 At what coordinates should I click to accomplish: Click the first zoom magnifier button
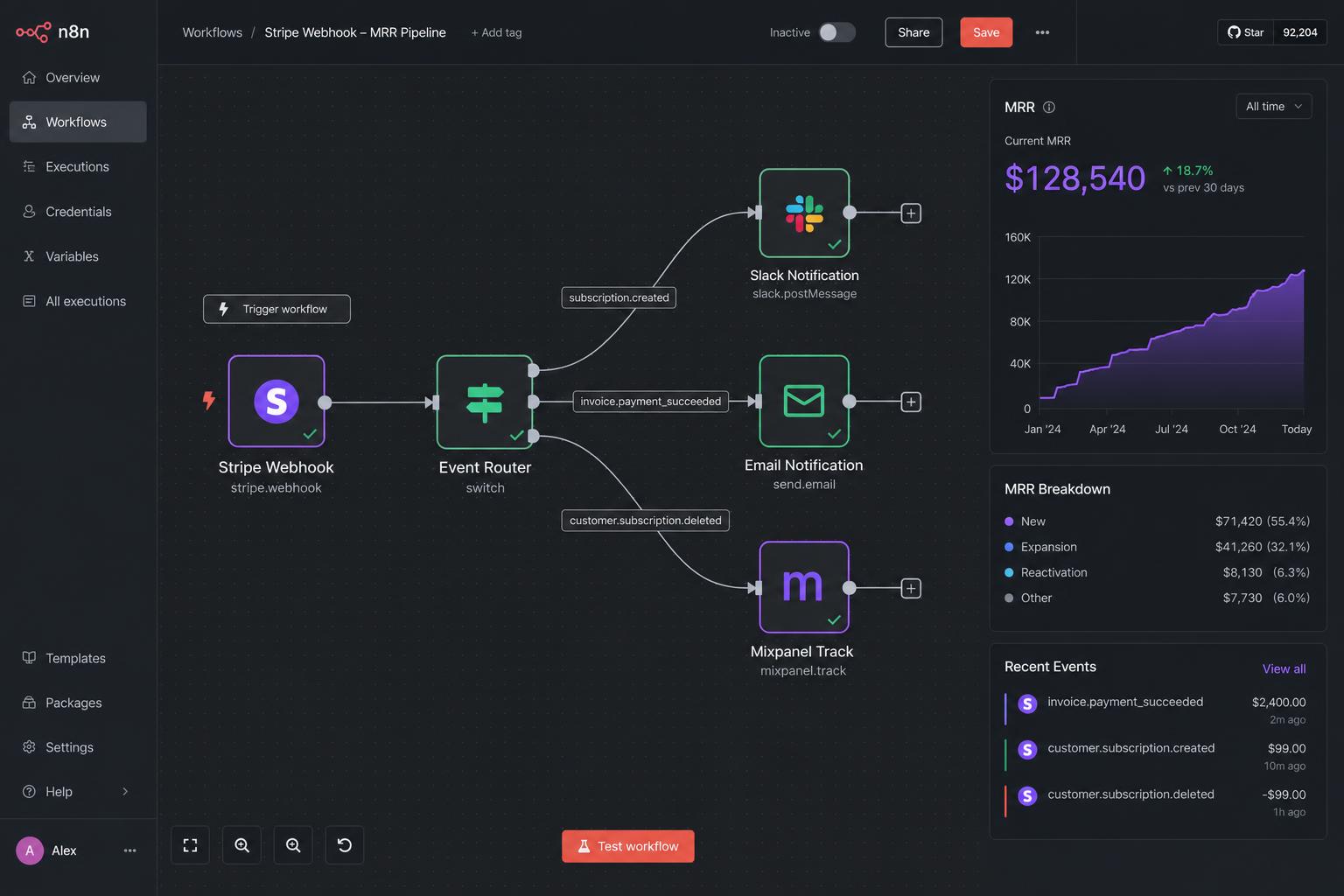coord(241,845)
